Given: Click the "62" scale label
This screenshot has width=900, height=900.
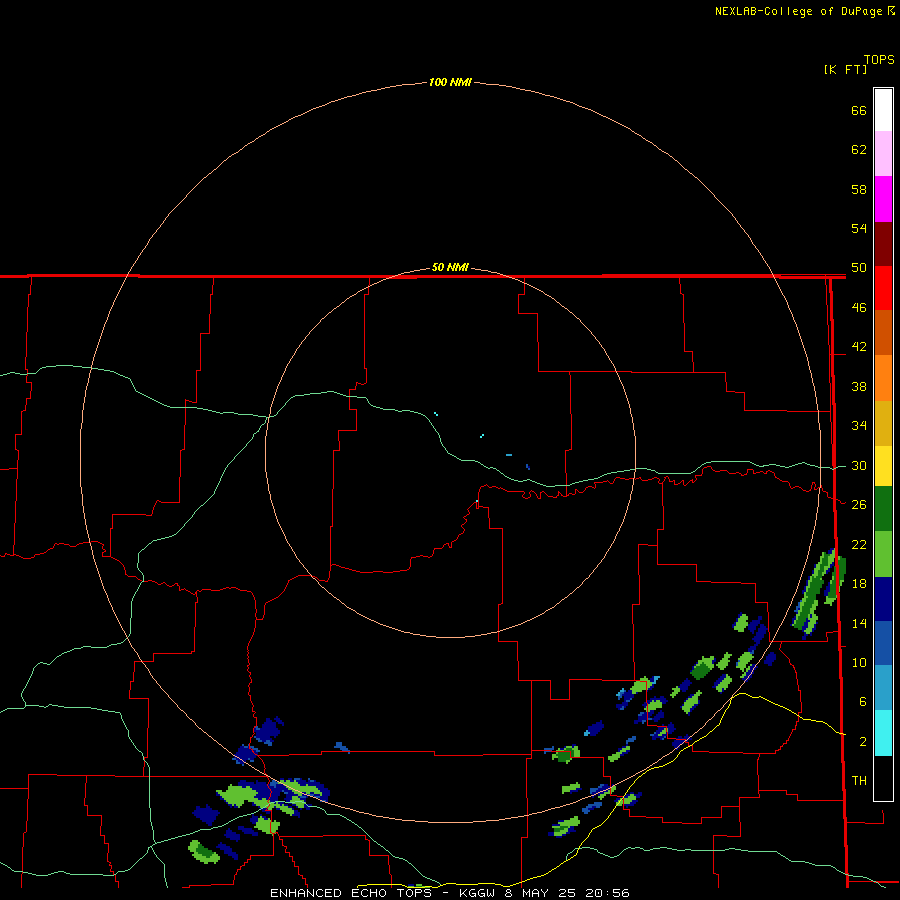Looking at the screenshot, I should tap(859, 150).
